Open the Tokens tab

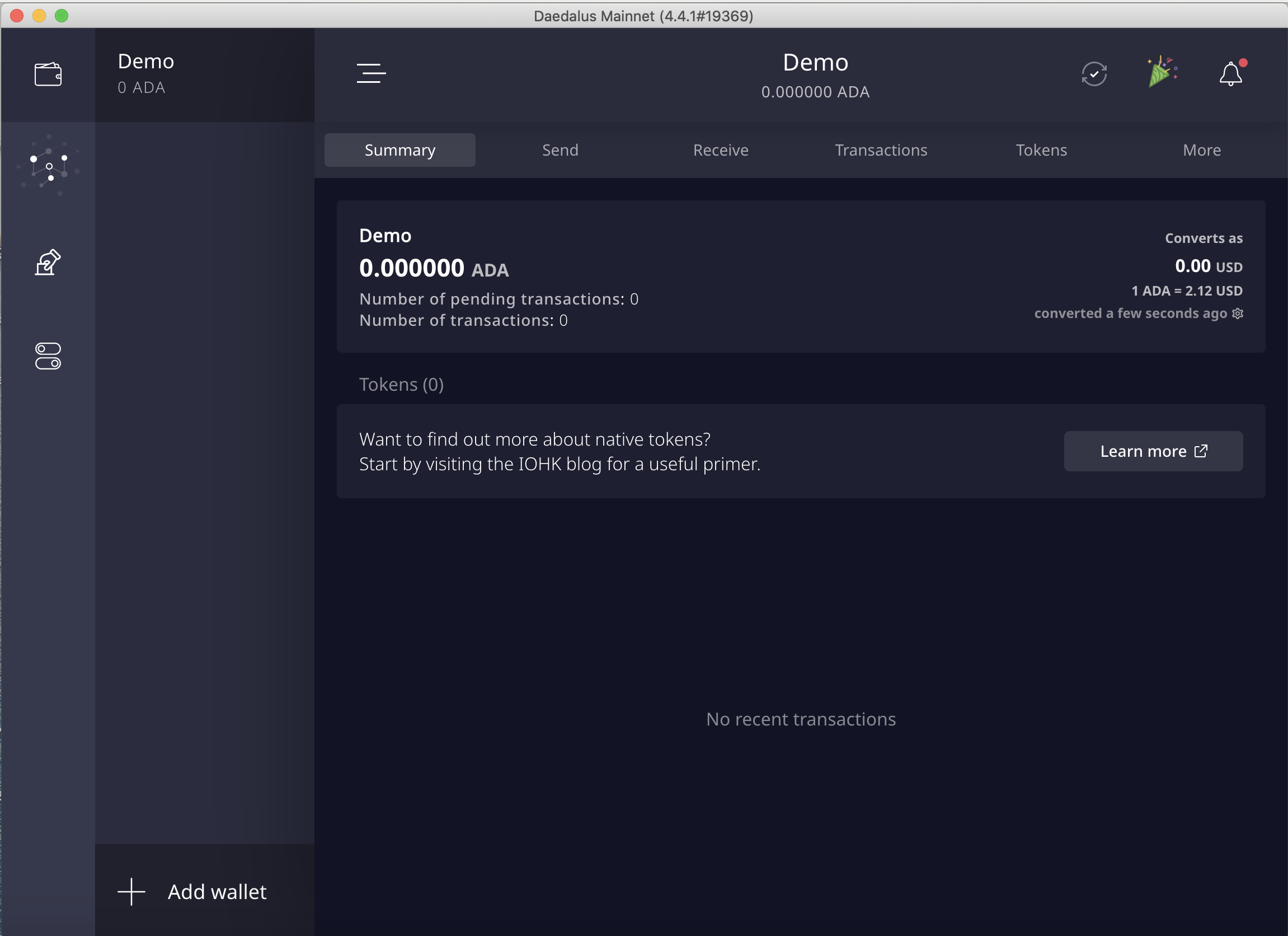click(1041, 150)
